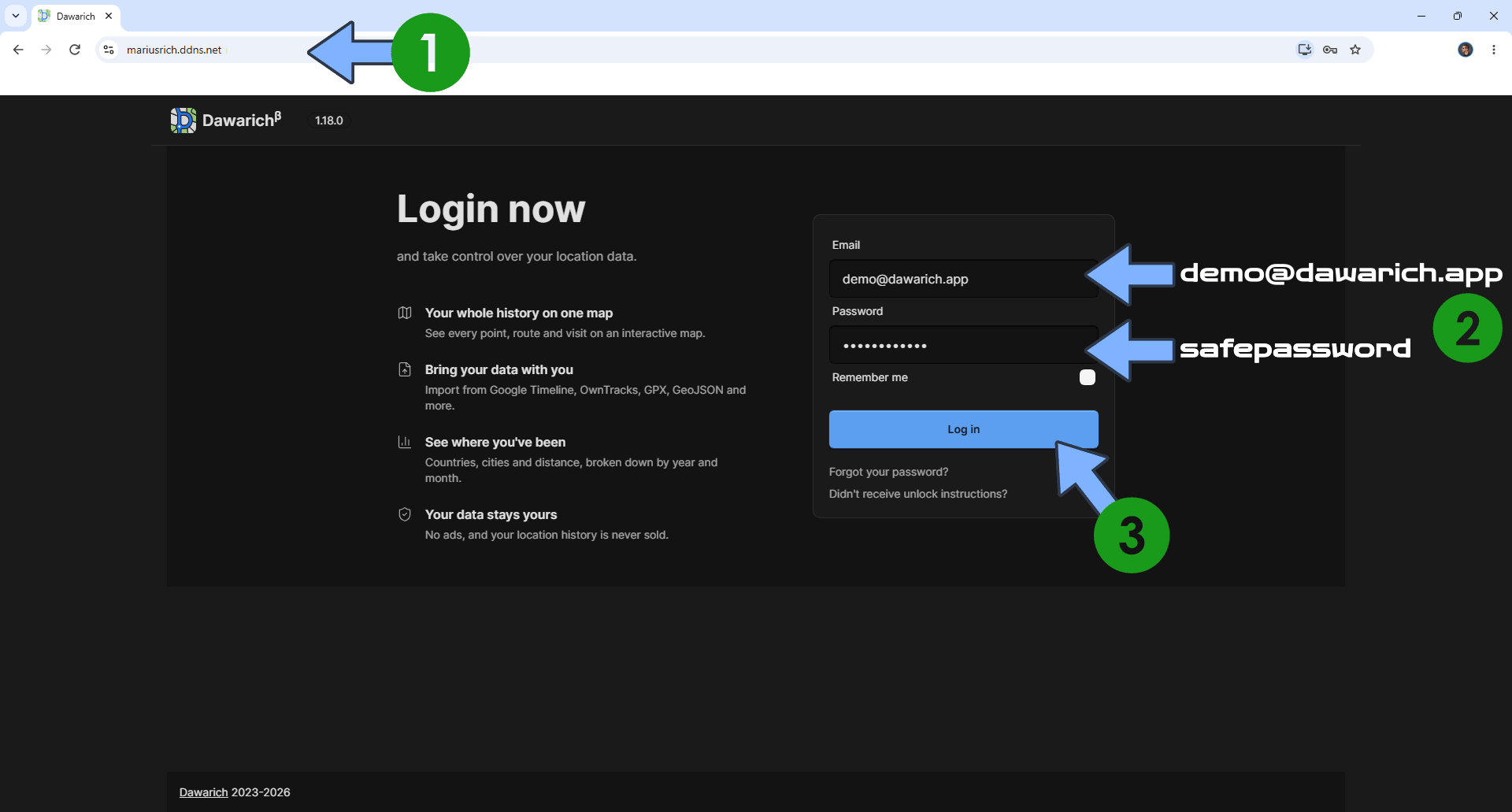The height and width of the screenshot is (812, 1512).
Task: Go back using browser back arrow
Action: coord(18,50)
